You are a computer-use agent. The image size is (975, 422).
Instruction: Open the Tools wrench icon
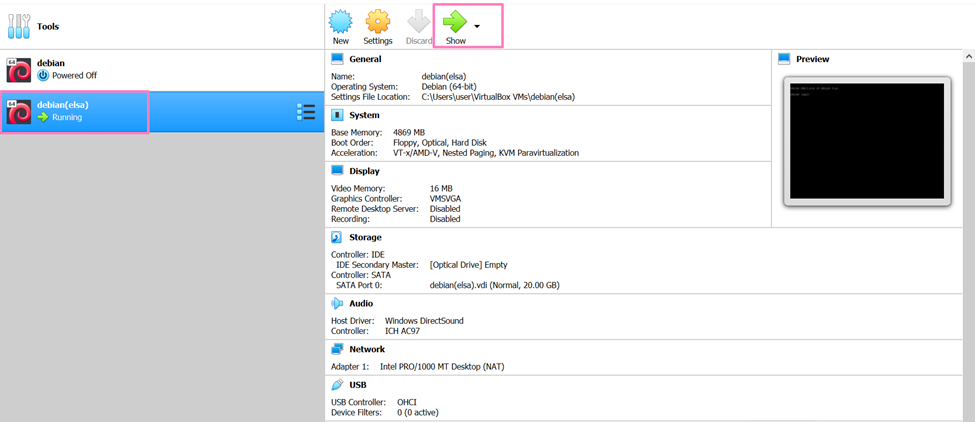point(19,26)
